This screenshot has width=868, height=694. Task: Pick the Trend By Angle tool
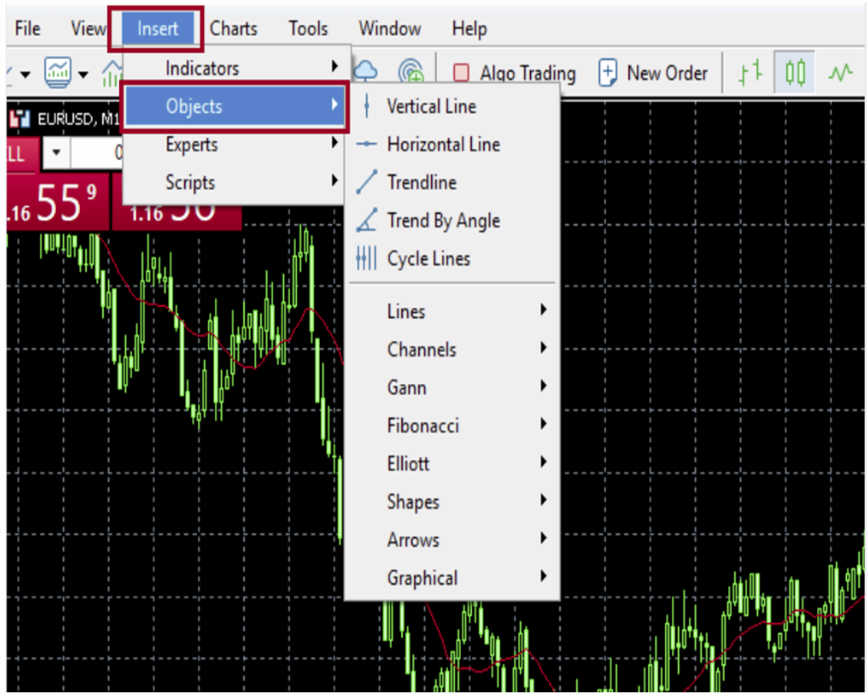[442, 220]
